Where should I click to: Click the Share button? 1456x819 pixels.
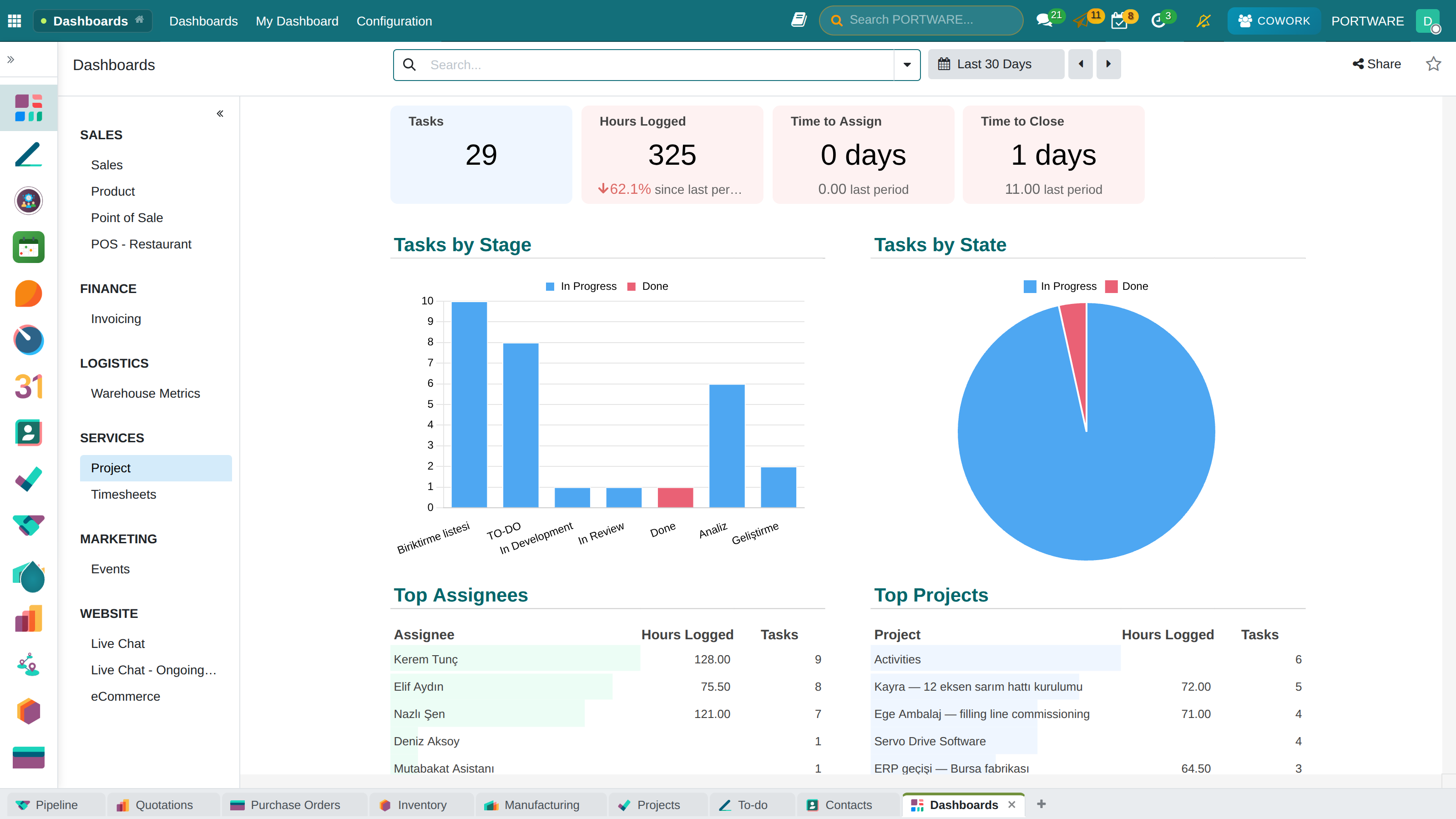(x=1377, y=64)
